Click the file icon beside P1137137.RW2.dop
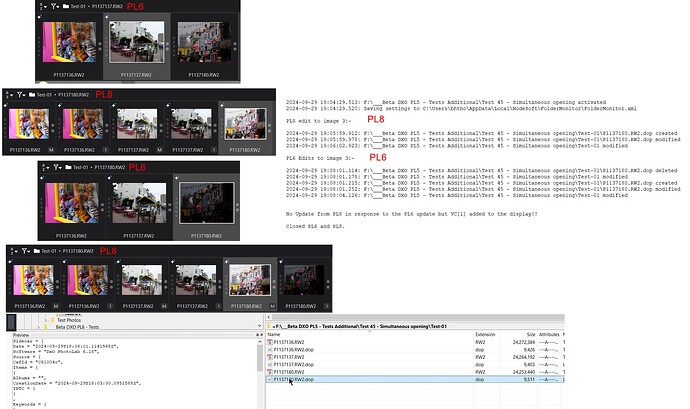 270,365
